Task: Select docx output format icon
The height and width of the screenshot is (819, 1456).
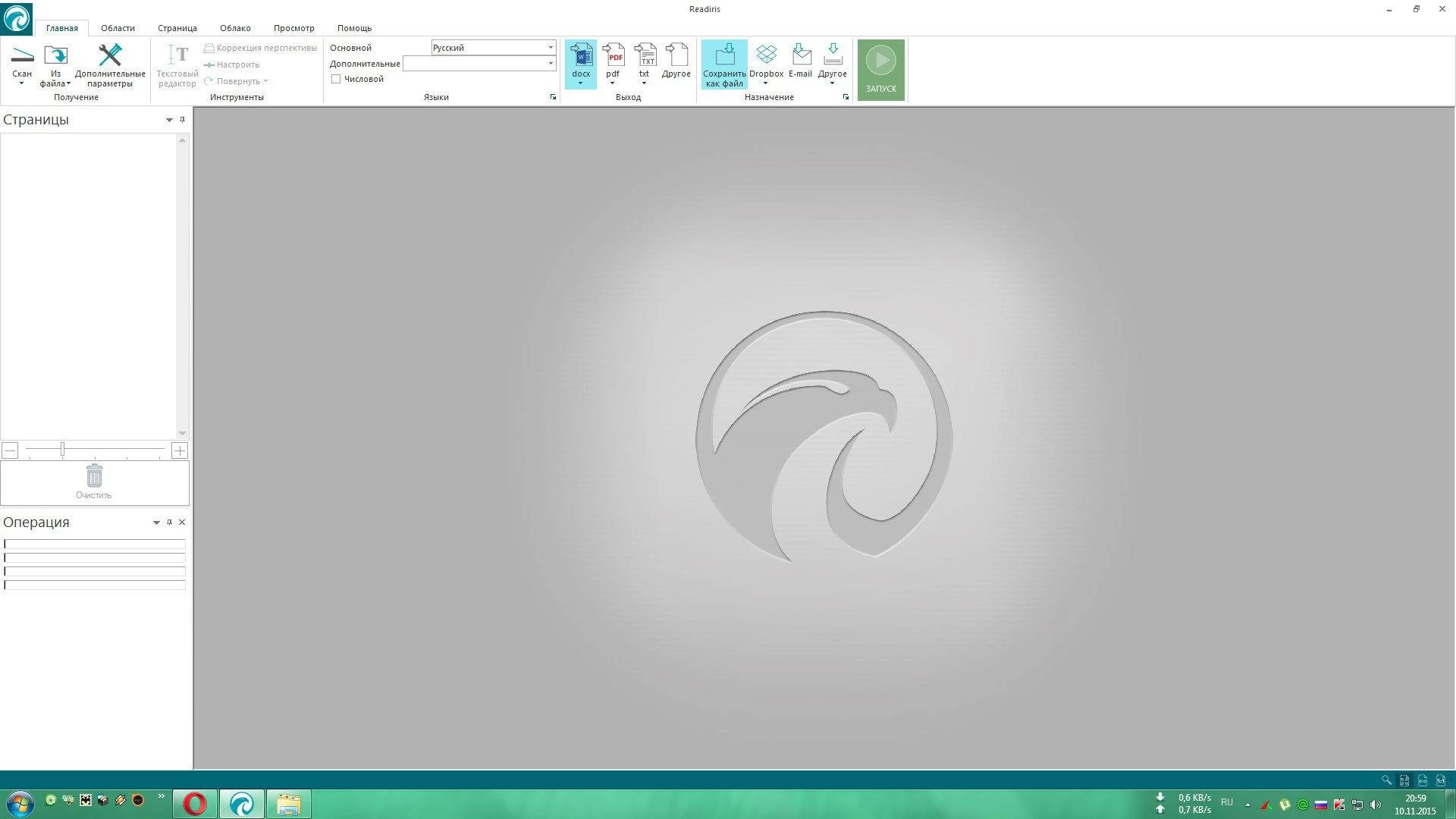Action: tap(581, 55)
